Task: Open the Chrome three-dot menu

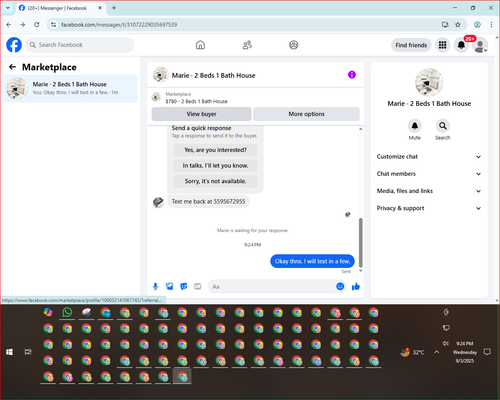Action: tap(491, 24)
